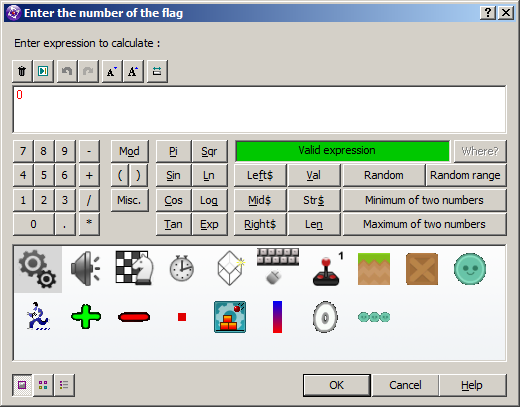520x407 pixels.
Task: Increase the expression font size
Action: point(133,71)
